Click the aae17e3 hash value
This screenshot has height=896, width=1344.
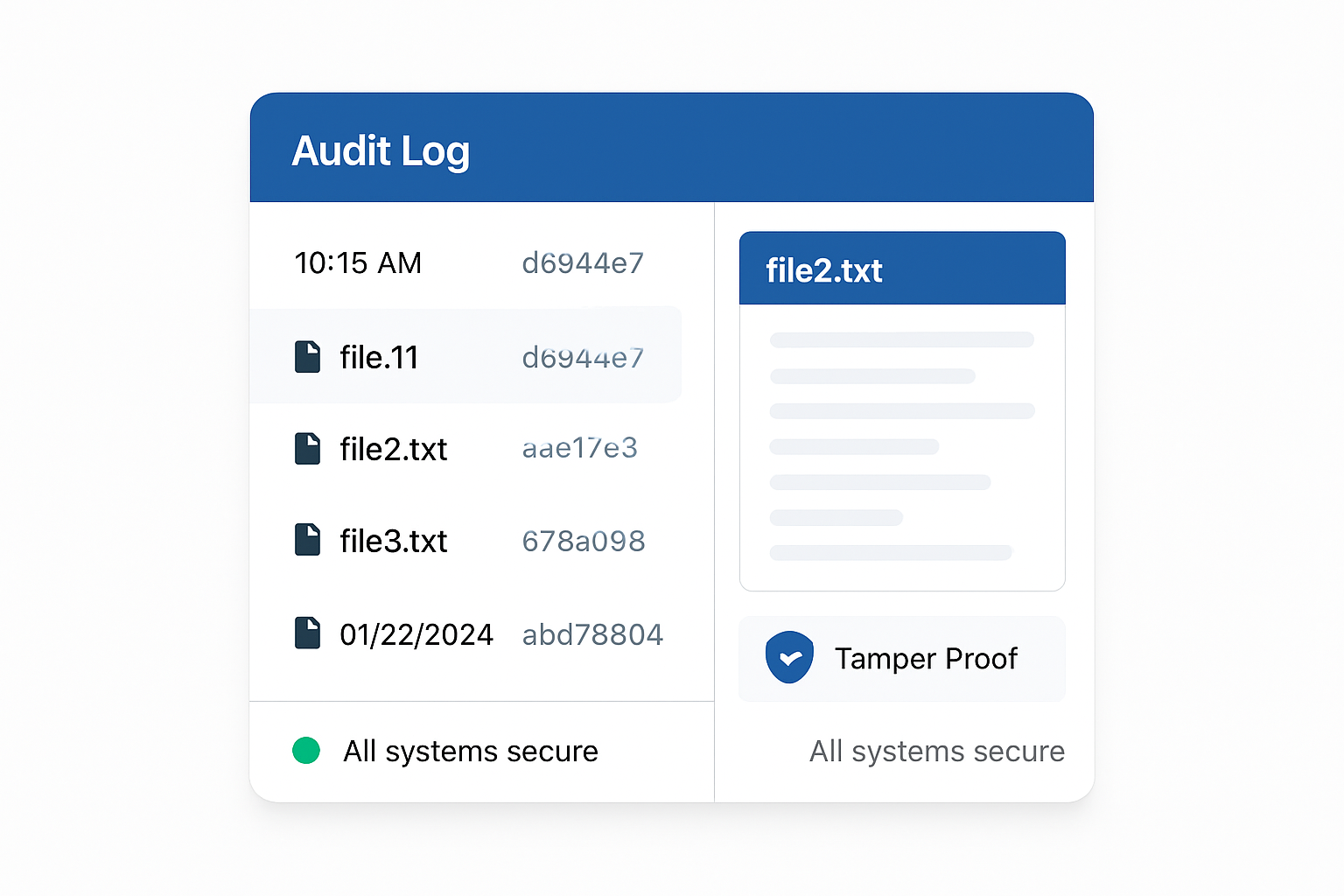coord(579,448)
